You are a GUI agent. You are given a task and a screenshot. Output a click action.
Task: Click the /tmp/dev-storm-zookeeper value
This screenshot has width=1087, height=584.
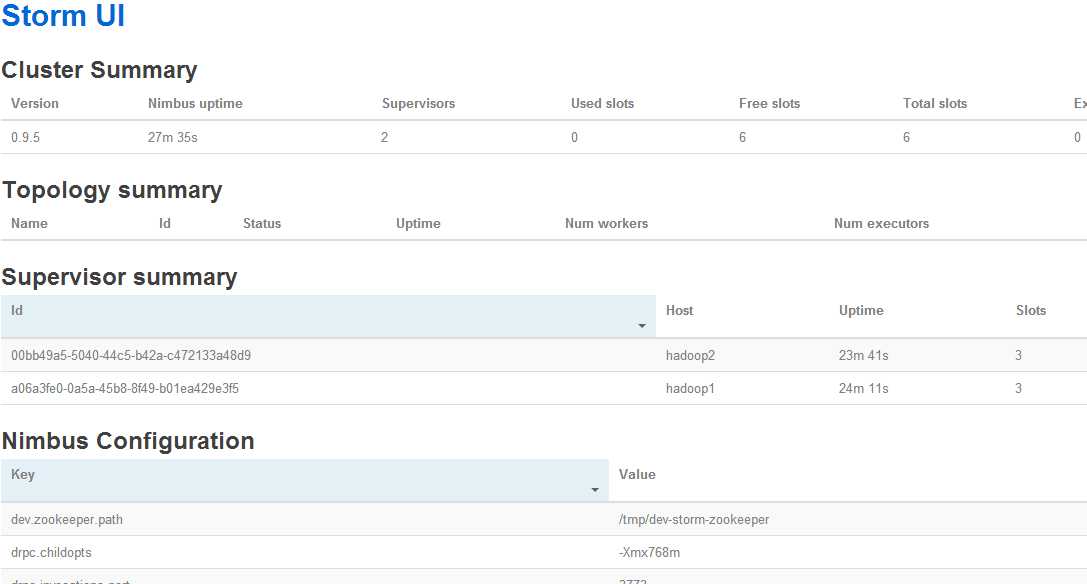pos(694,519)
